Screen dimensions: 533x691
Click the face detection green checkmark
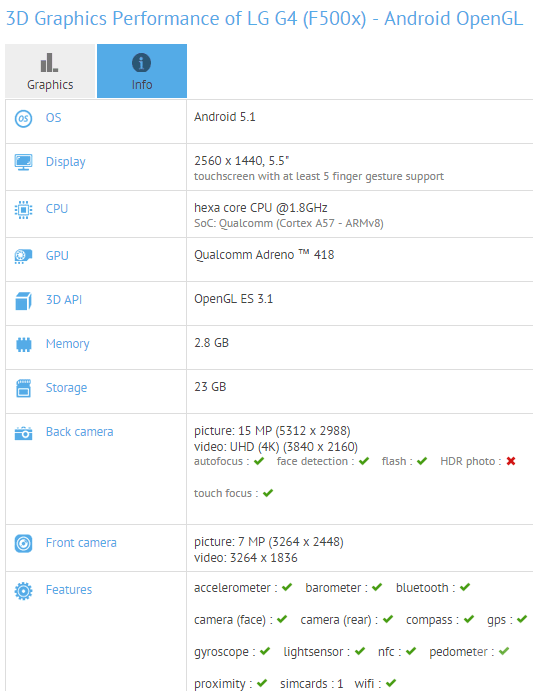pos(364,461)
